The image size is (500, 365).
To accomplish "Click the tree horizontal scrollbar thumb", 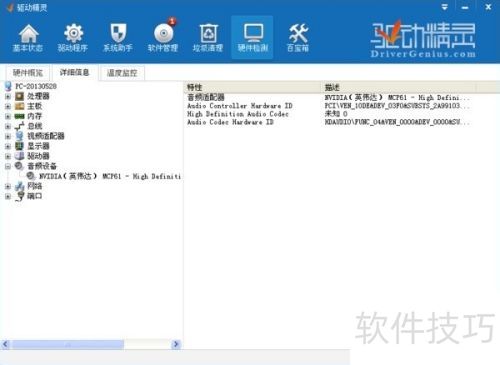I will point(68,344).
